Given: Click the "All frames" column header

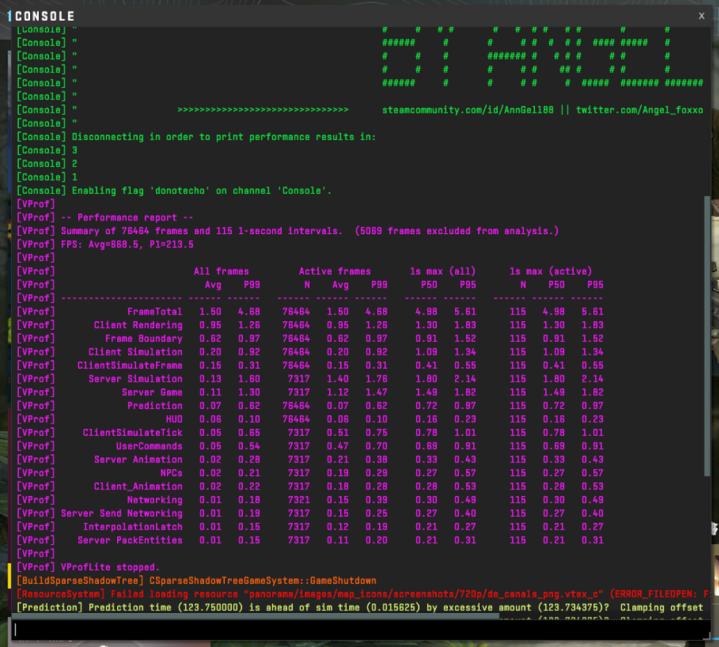Looking at the screenshot, I should pos(220,271).
